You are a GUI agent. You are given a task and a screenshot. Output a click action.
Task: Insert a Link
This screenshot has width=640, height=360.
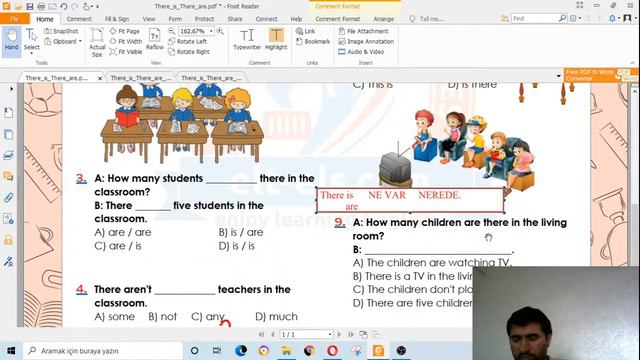point(305,31)
